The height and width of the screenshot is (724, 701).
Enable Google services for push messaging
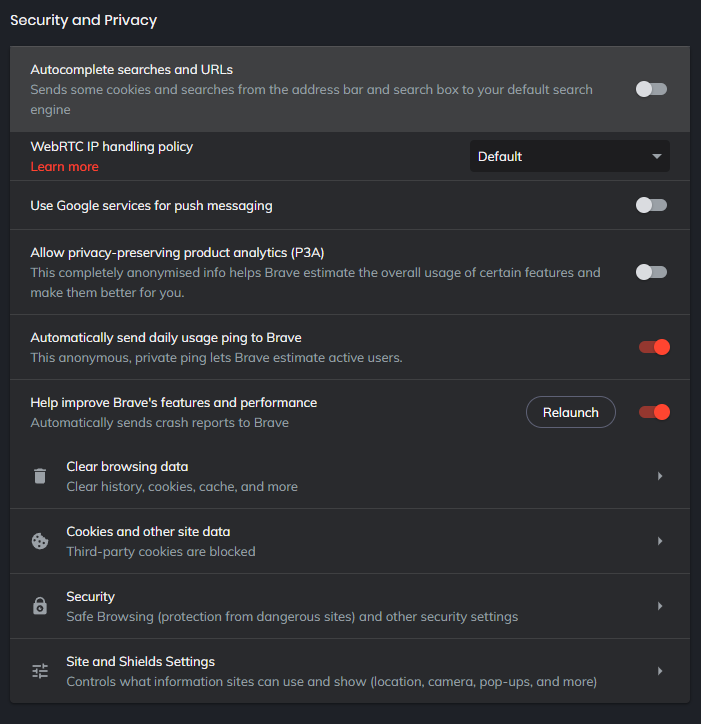point(651,205)
